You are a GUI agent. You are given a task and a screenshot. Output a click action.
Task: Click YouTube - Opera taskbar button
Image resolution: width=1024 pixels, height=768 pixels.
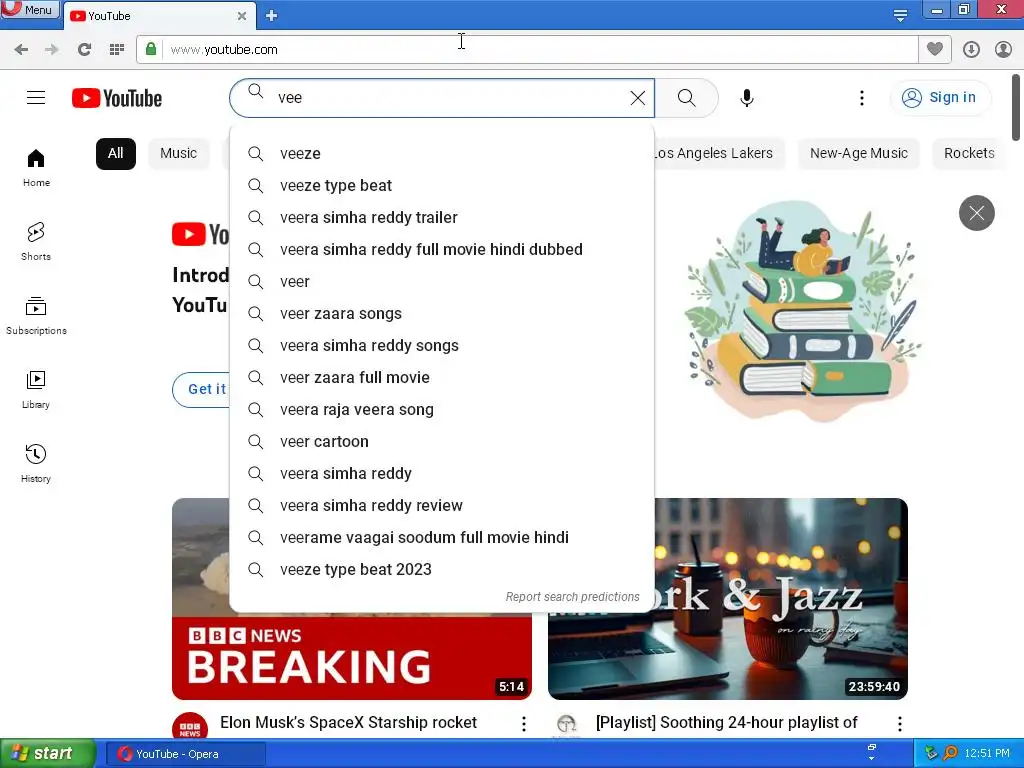pyautogui.click(x=185, y=754)
